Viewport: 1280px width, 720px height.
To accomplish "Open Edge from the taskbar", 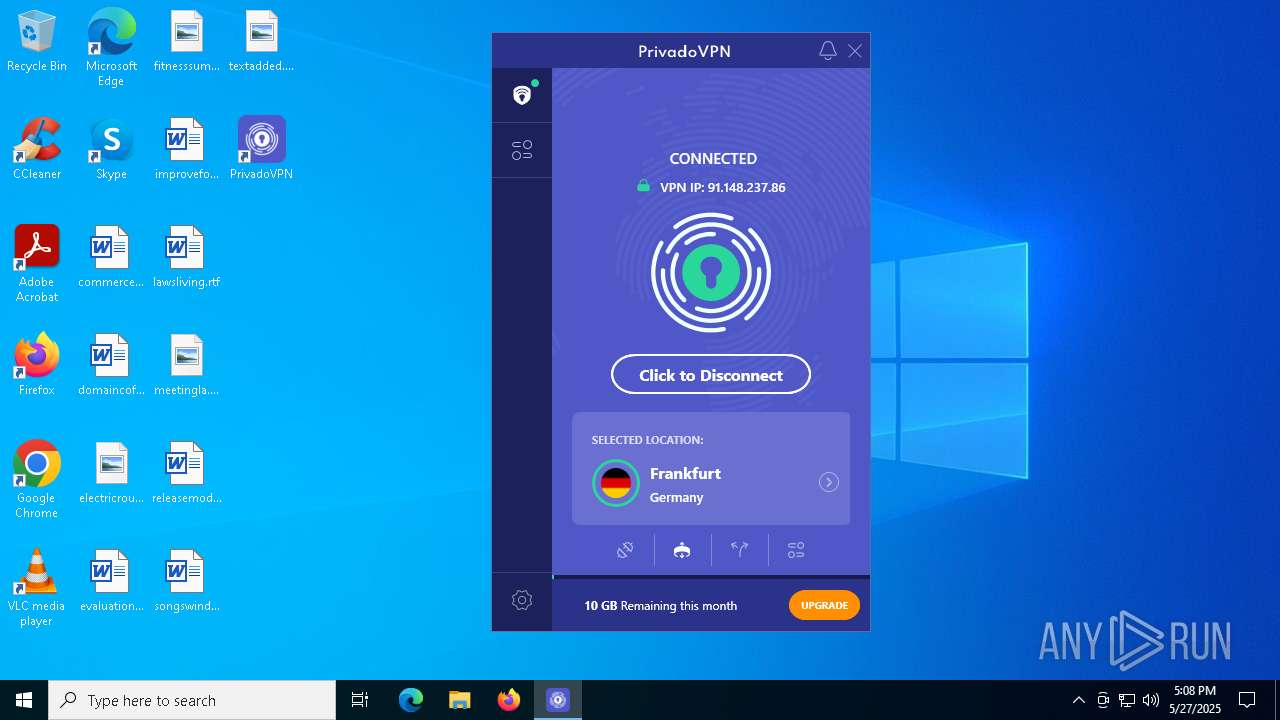I will coord(411,700).
